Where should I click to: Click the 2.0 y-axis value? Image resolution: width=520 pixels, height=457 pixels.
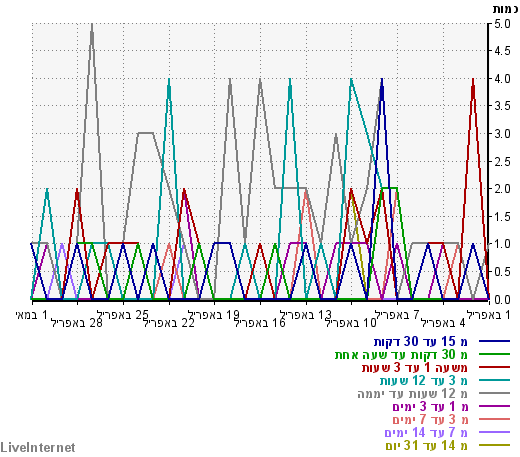click(x=503, y=189)
